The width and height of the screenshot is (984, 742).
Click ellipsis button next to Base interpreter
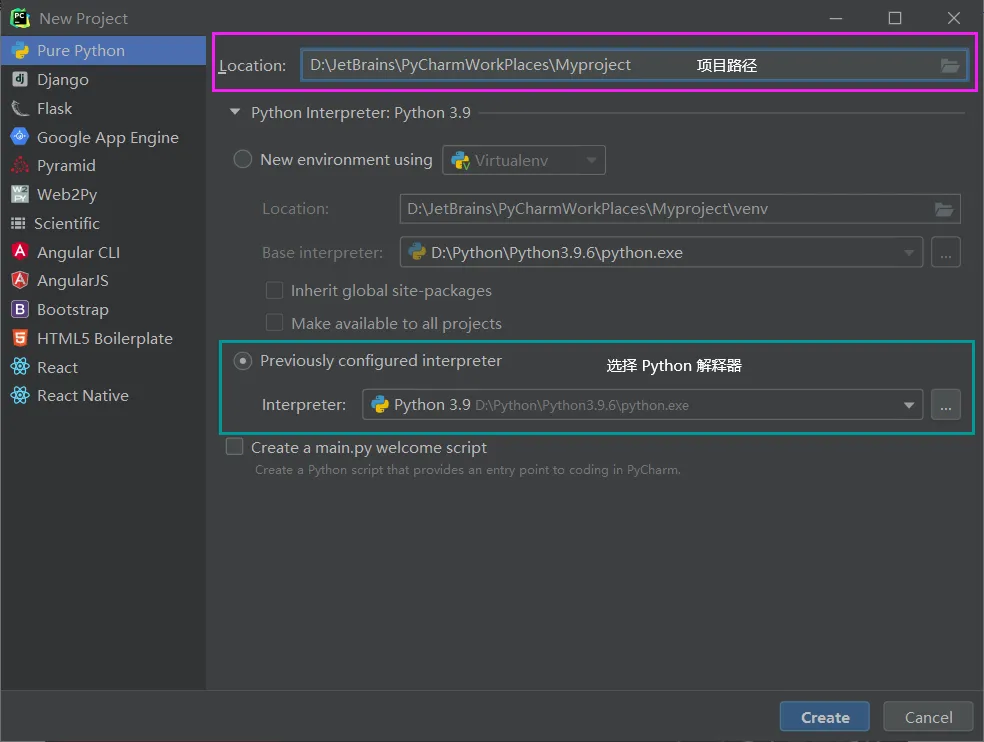(x=946, y=252)
